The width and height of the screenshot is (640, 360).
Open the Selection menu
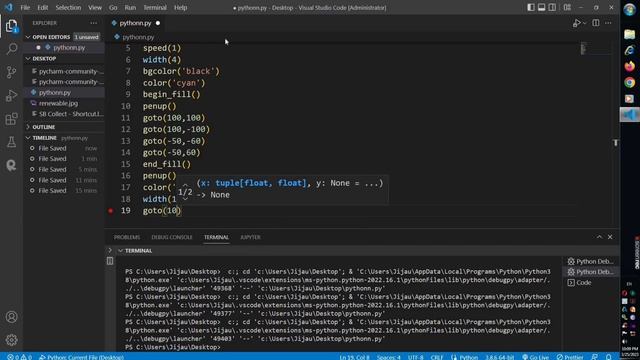[68, 7]
